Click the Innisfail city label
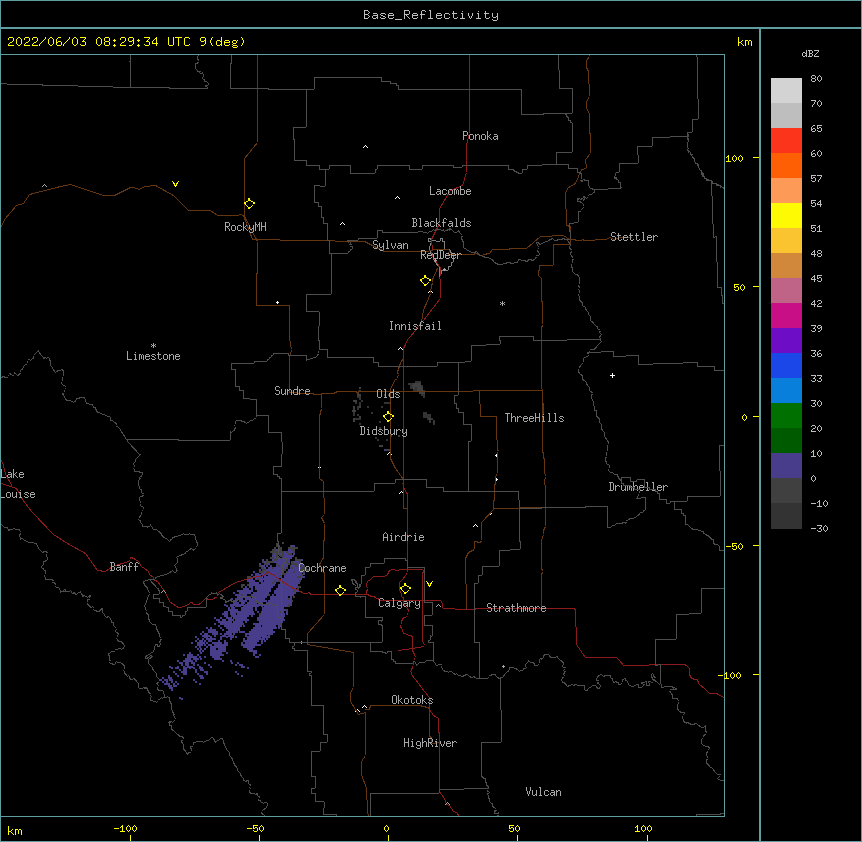This screenshot has height=842, width=862. coord(415,326)
